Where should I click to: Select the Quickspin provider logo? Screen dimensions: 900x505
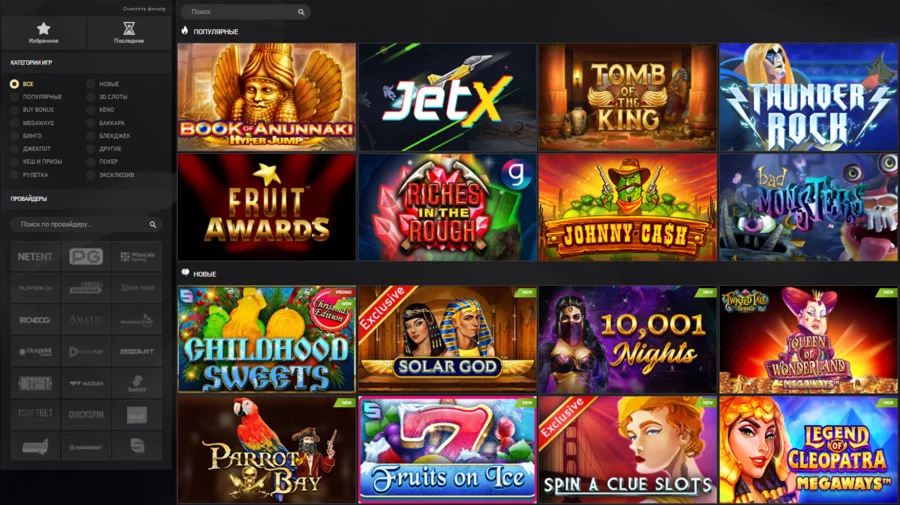pos(86,415)
